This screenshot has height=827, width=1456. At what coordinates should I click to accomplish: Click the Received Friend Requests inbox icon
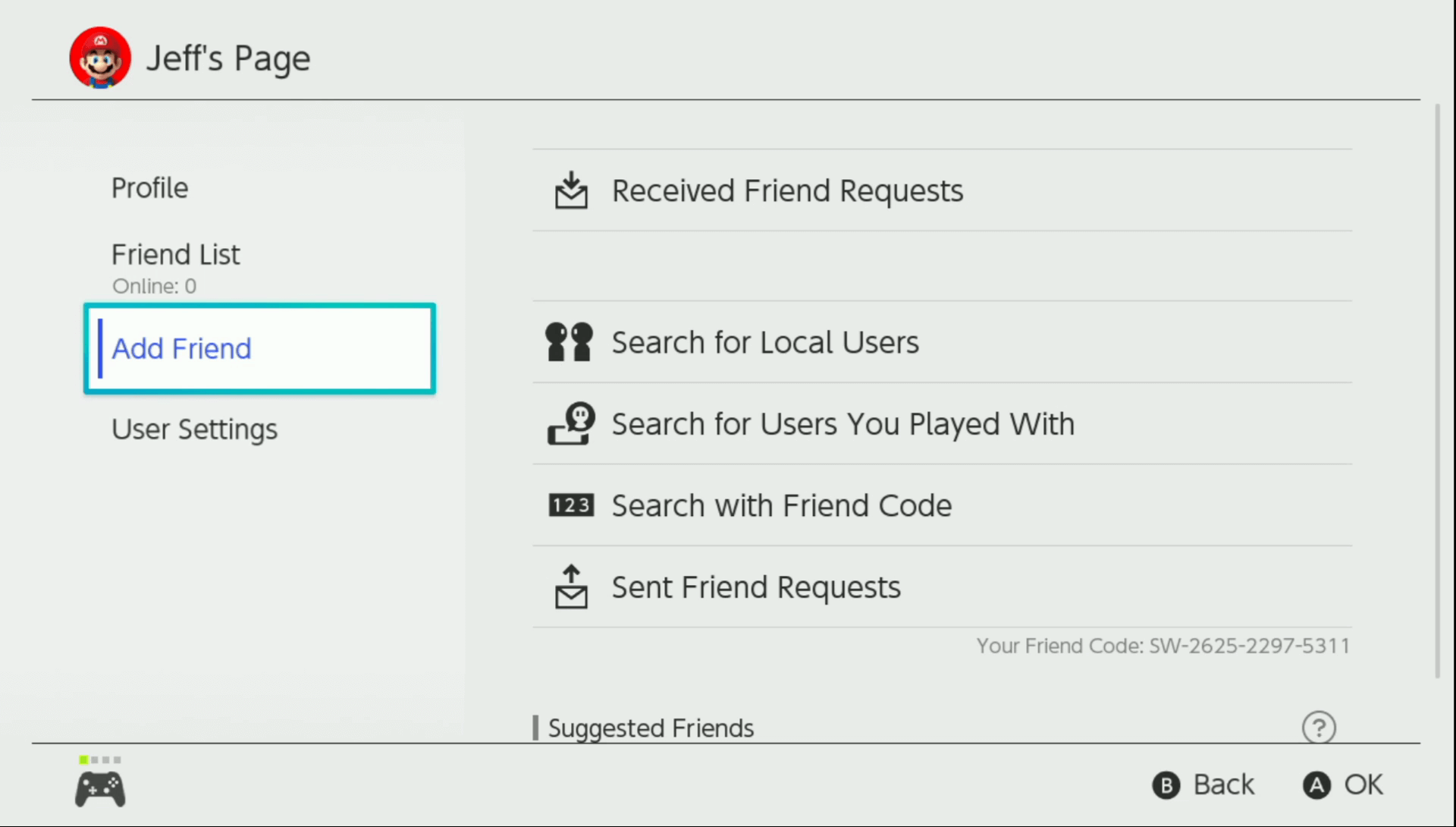(571, 190)
